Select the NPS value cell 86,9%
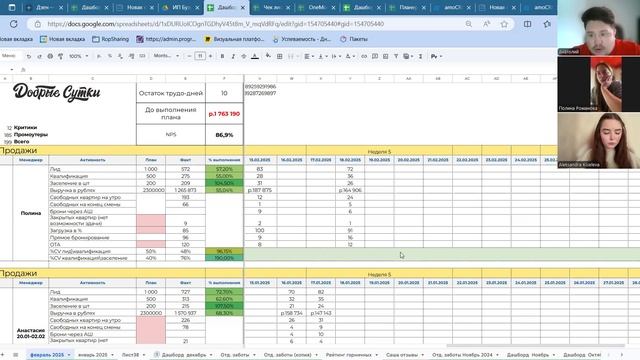 click(224, 135)
